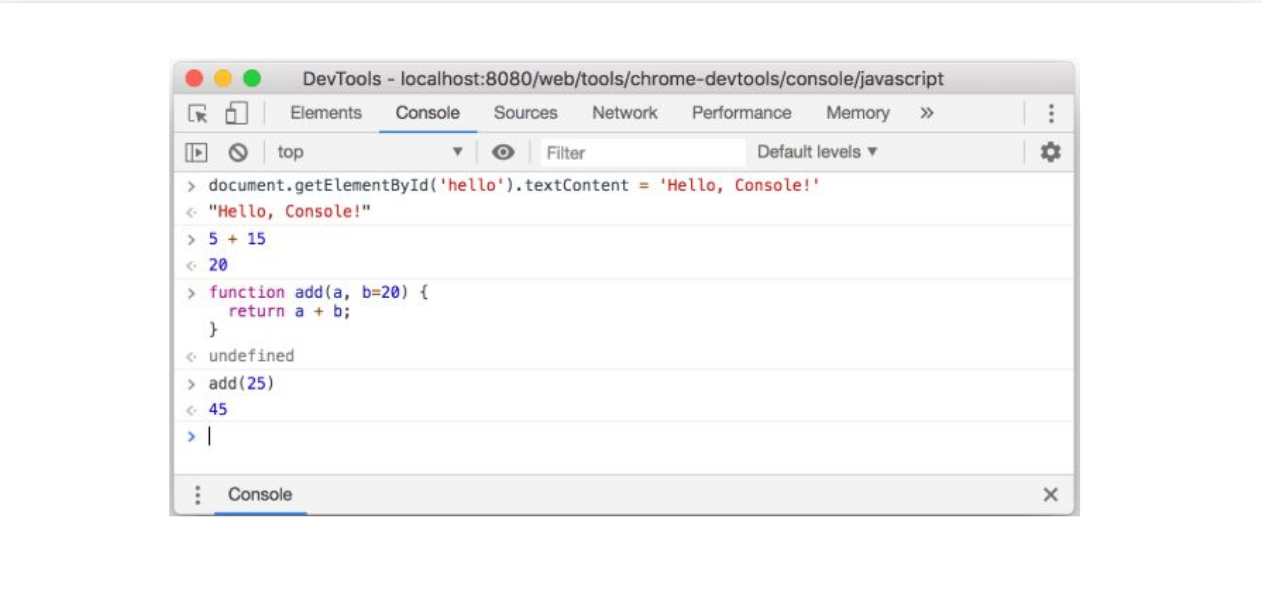This screenshot has height=605, width=1261.
Task: Show the console sidebar panel icon
Action: coord(197,152)
